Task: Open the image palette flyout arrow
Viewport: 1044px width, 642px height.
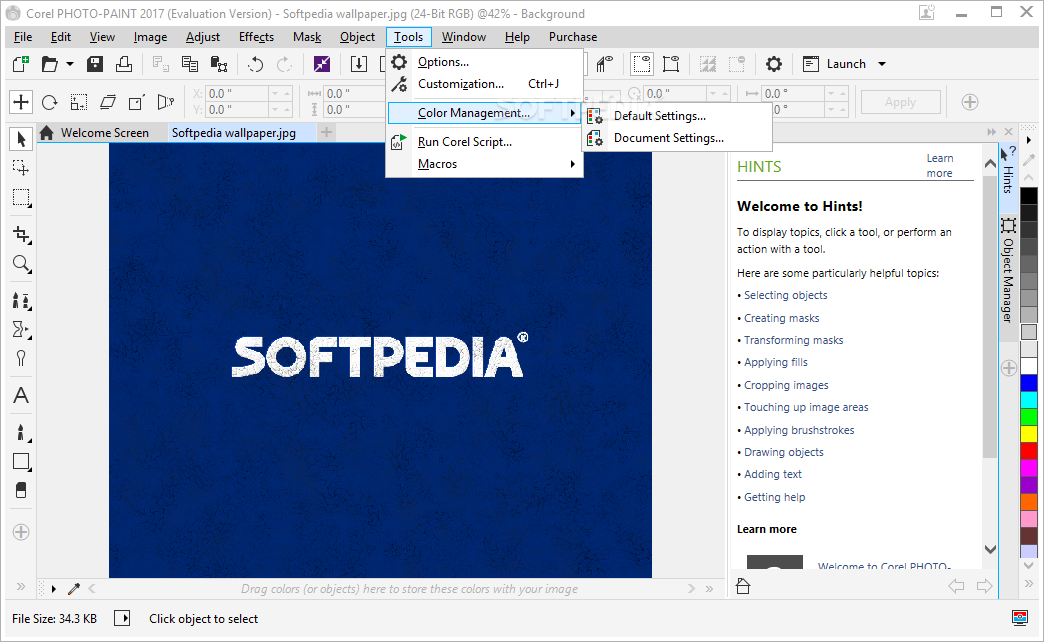Action: point(54,589)
